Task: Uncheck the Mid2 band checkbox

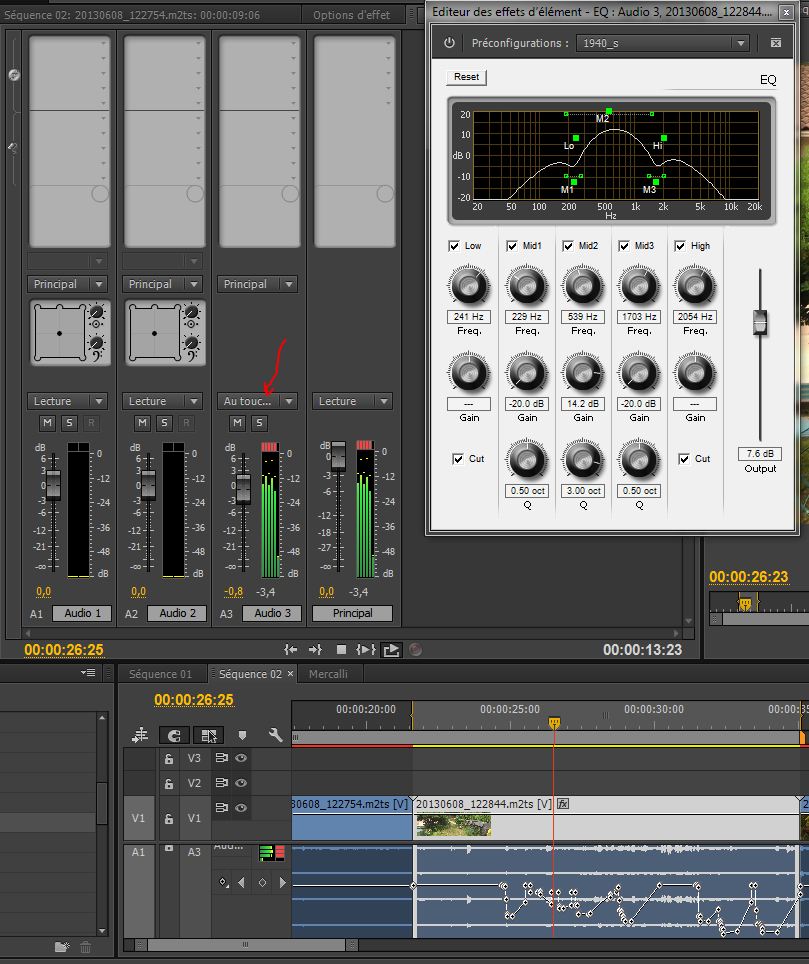Action: pyautogui.click(x=568, y=246)
